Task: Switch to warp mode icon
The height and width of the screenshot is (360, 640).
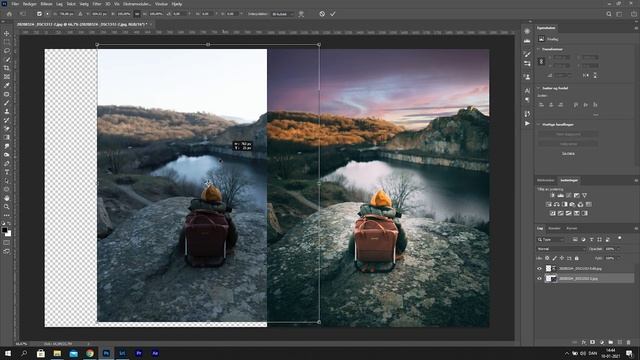Action: click(x=301, y=14)
